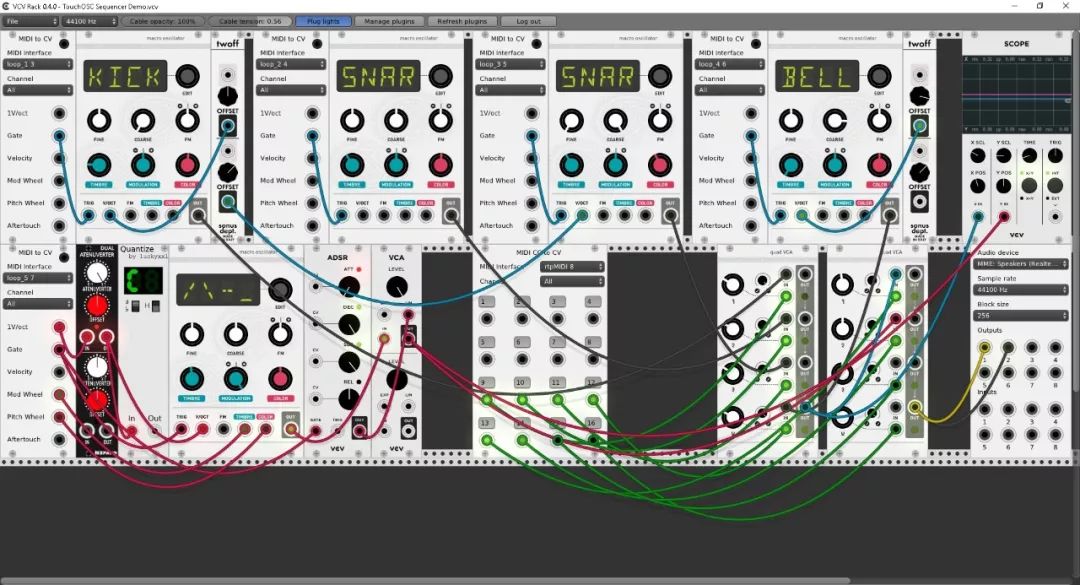Click Manage plugins button
Viewport: 1080px width, 585px height.
(389, 21)
